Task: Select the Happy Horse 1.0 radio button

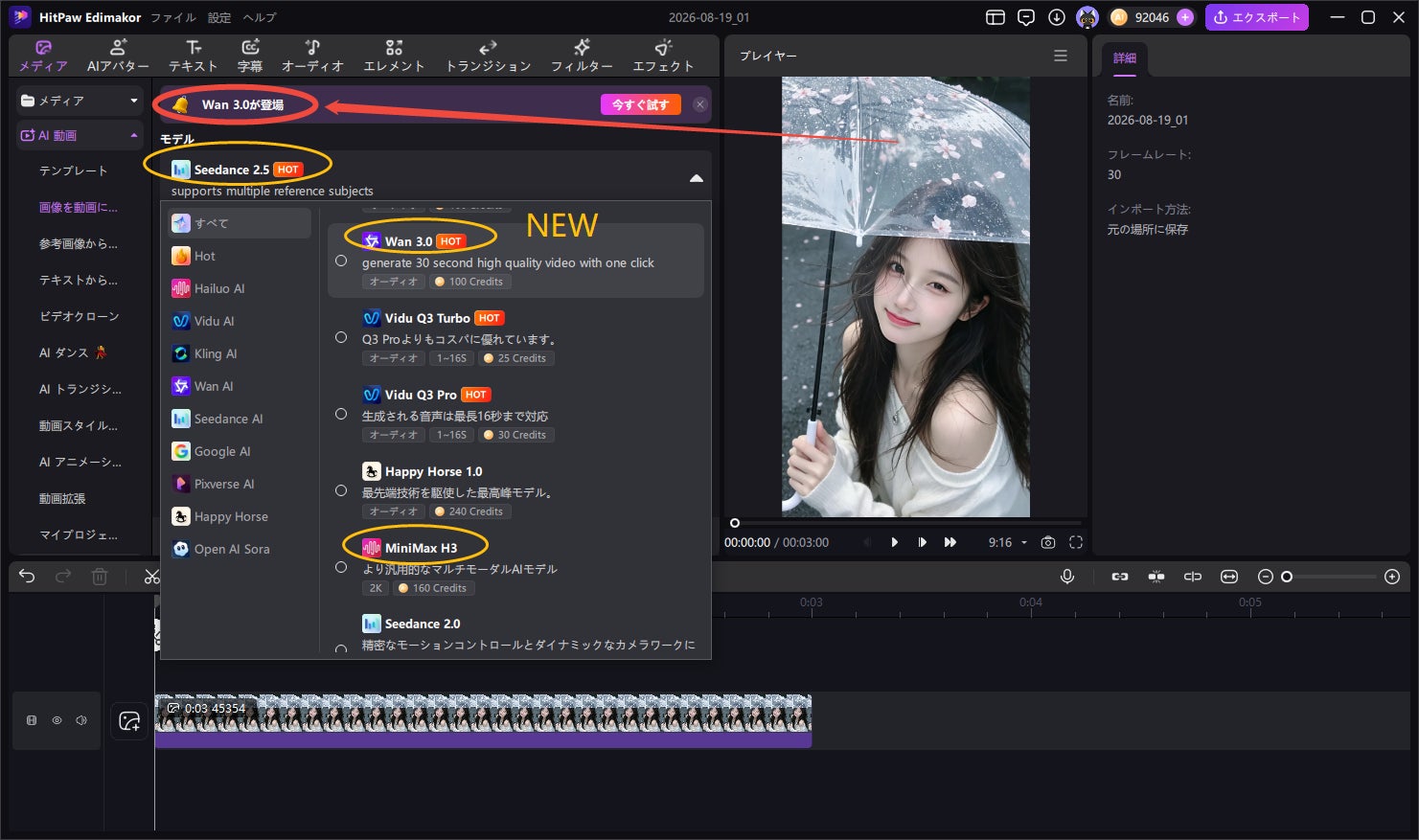Action: point(341,490)
